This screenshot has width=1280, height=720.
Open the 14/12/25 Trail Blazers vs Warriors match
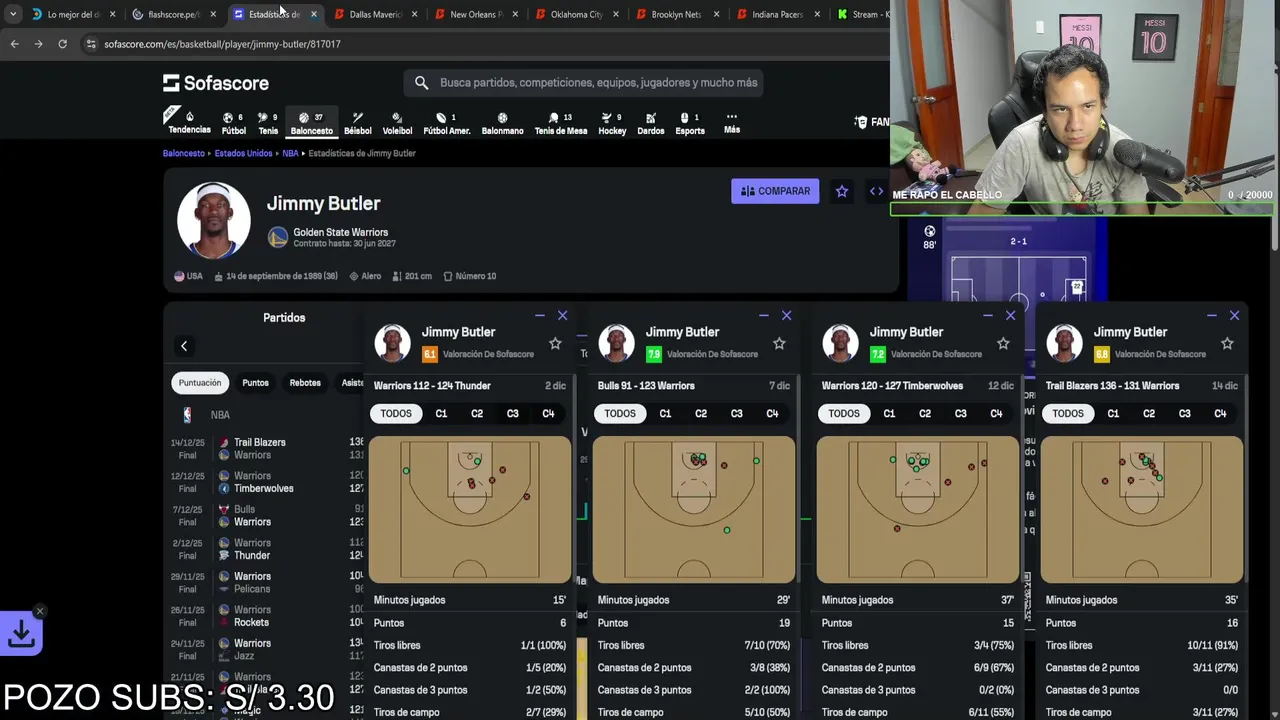[x=266, y=448]
